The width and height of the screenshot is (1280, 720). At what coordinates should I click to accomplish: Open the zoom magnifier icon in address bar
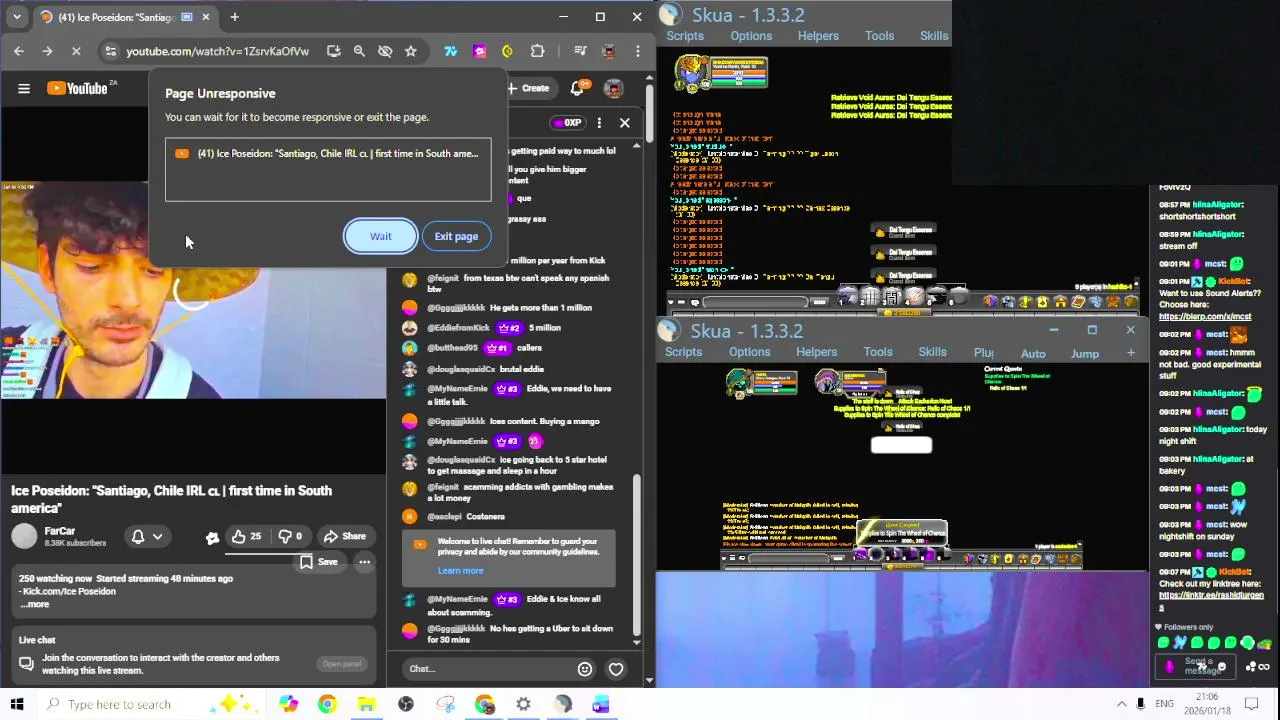pyautogui.click(x=359, y=51)
